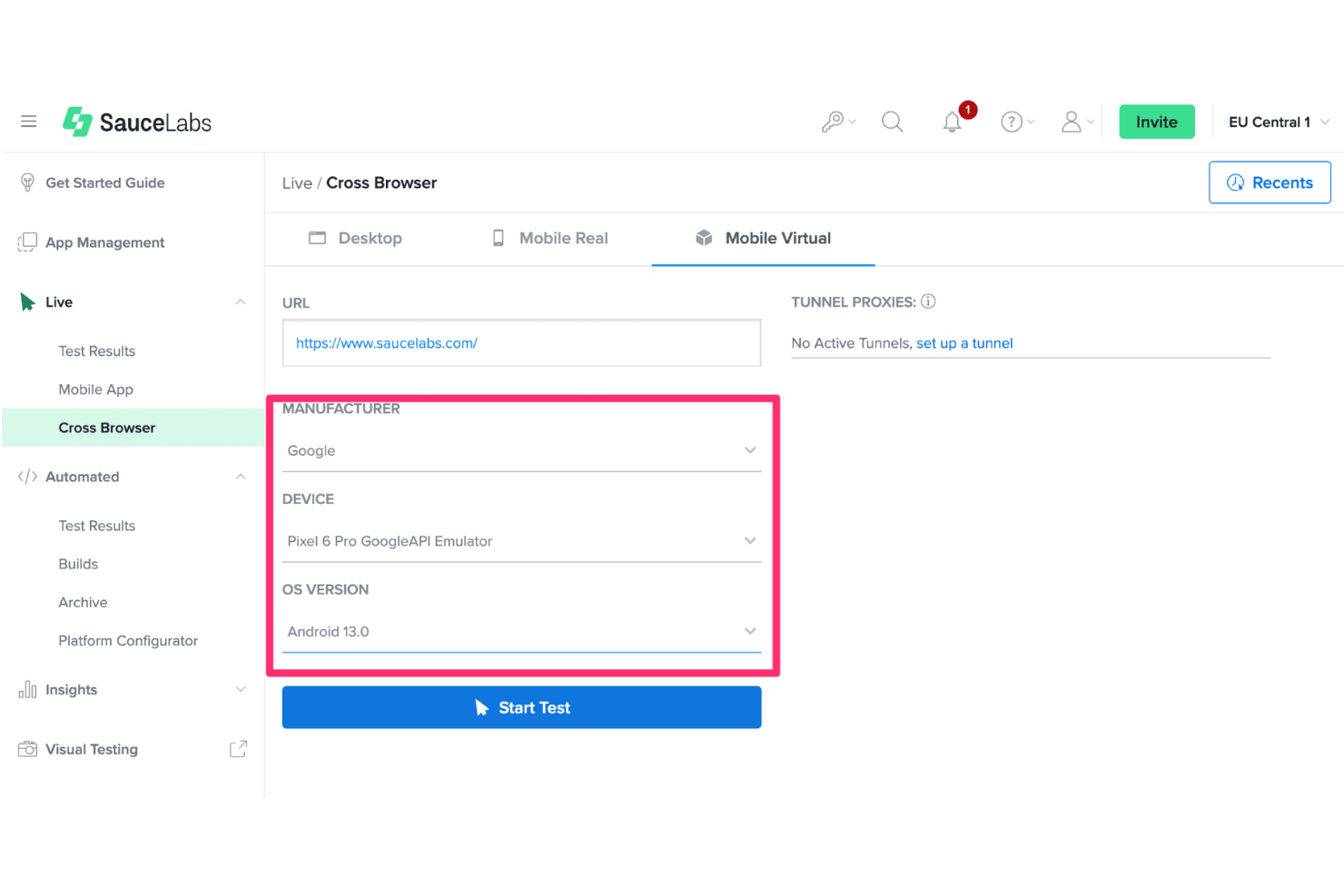The height and width of the screenshot is (896, 1344).
Task: Open Builds under Automated
Action: pyautogui.click(x=78, y=564)
